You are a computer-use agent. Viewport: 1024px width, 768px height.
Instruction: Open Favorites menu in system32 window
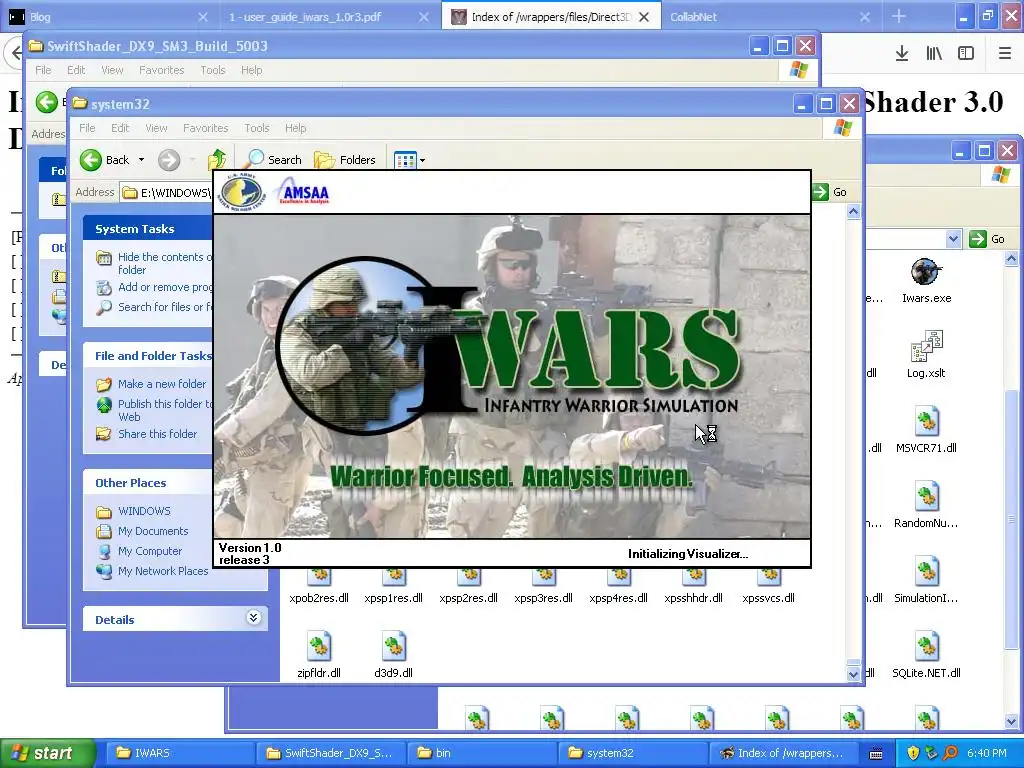pyautogui.click(x=206, y=128)
